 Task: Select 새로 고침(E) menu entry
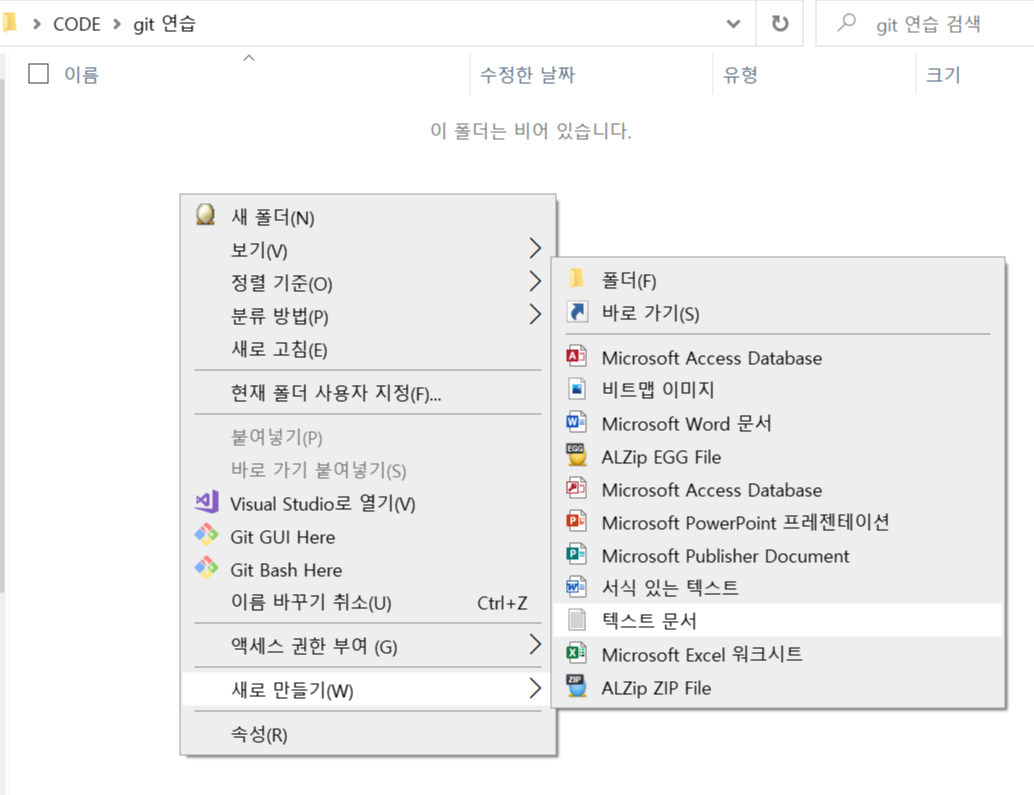point(368,349)
